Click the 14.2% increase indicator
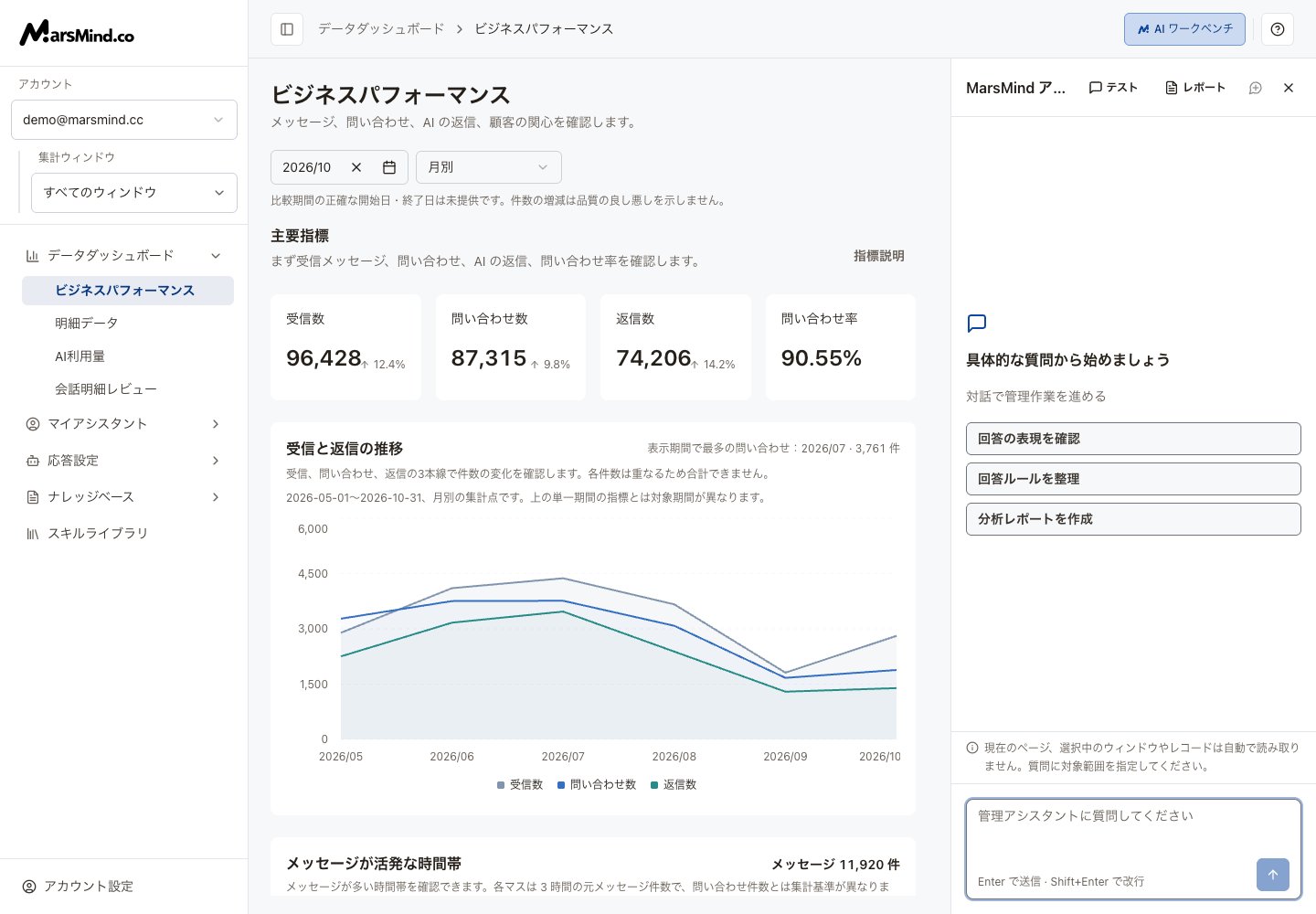Image resolution: width=1316 pixels, height=914 pixels. 713,365
